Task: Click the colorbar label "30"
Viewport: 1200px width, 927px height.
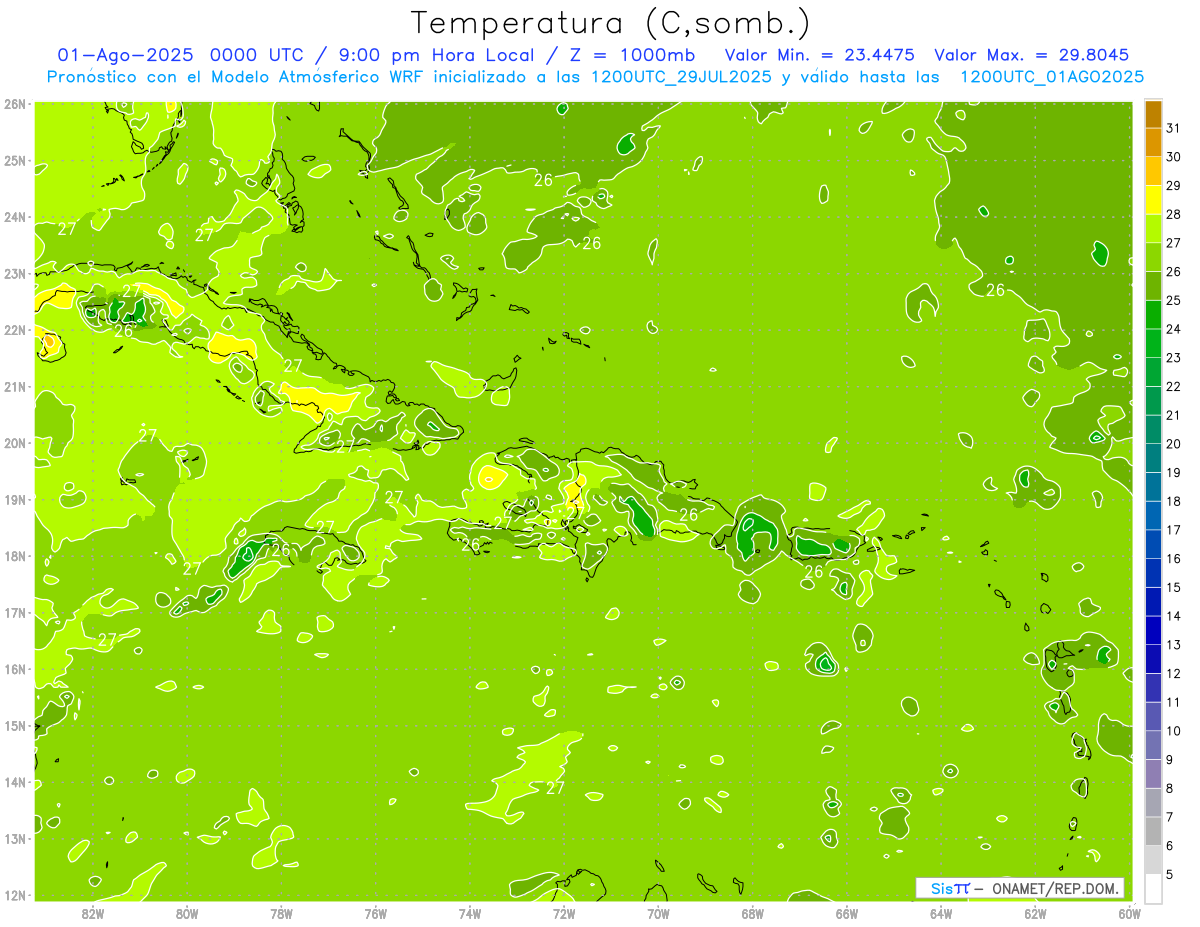Action: pos(1173,157)
